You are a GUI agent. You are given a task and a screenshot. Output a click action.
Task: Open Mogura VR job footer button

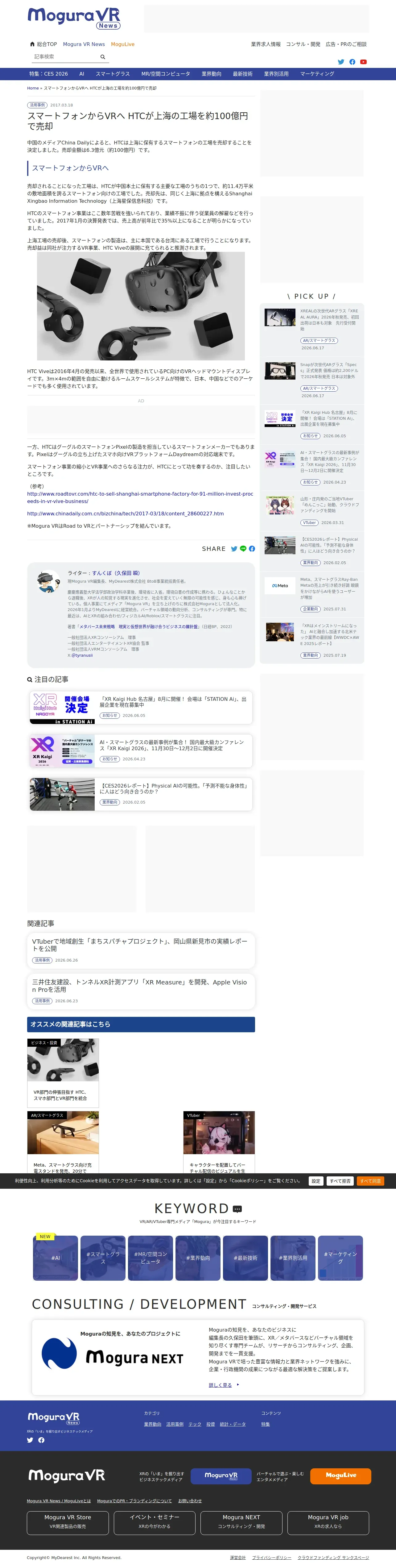click(328, 1522)
